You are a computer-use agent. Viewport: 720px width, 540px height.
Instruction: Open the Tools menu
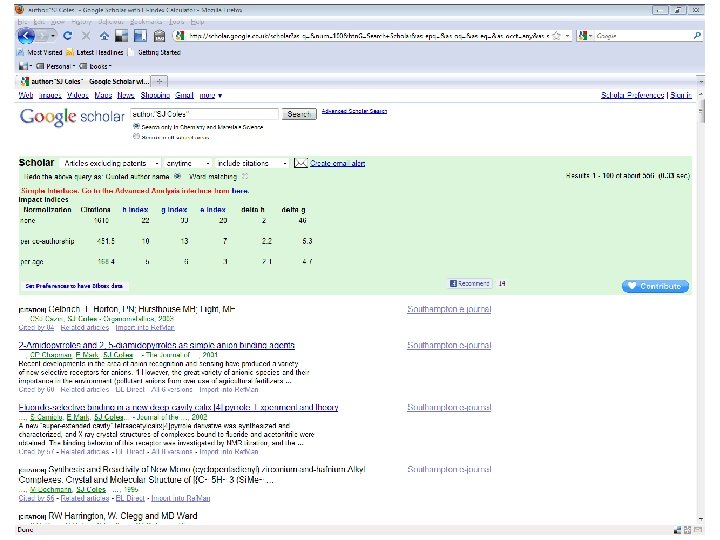click(x=176, y=22)
